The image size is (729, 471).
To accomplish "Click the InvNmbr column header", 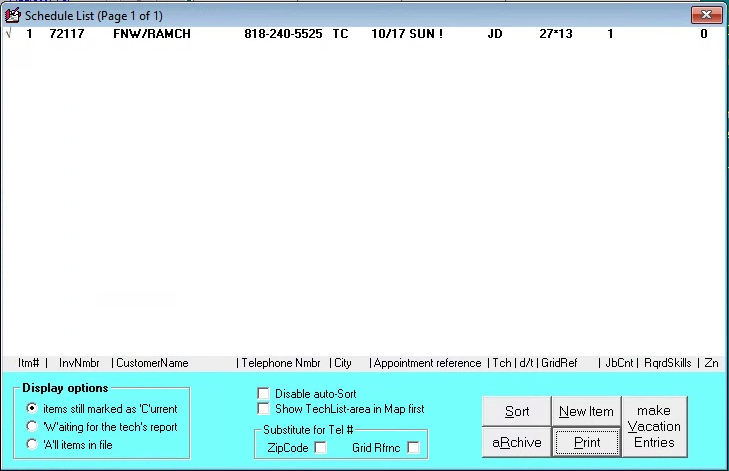I will [79, 363].
